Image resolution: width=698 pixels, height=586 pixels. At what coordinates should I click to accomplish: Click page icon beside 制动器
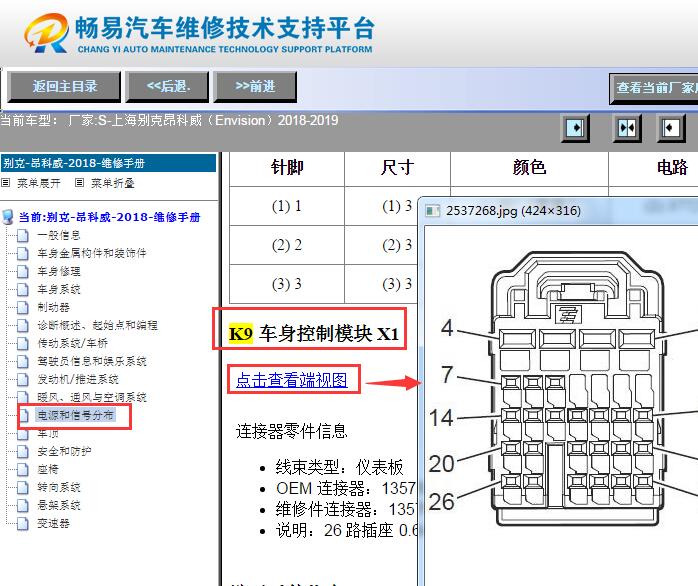click(23, 308)
